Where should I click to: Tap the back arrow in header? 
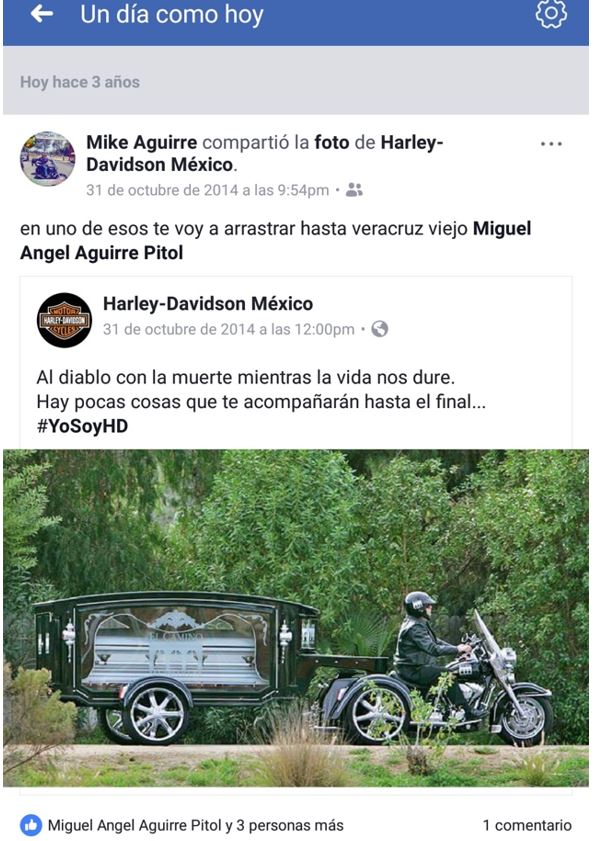pos(42,14)
